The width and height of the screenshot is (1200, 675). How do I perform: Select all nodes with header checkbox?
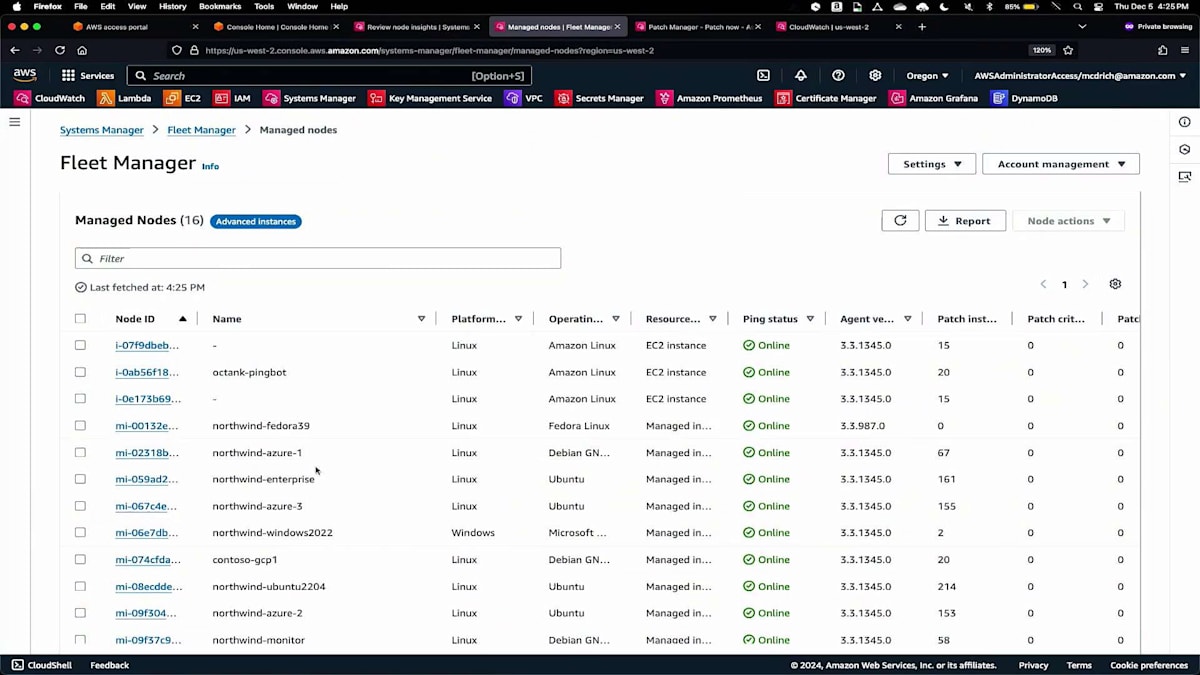[80, 319]
